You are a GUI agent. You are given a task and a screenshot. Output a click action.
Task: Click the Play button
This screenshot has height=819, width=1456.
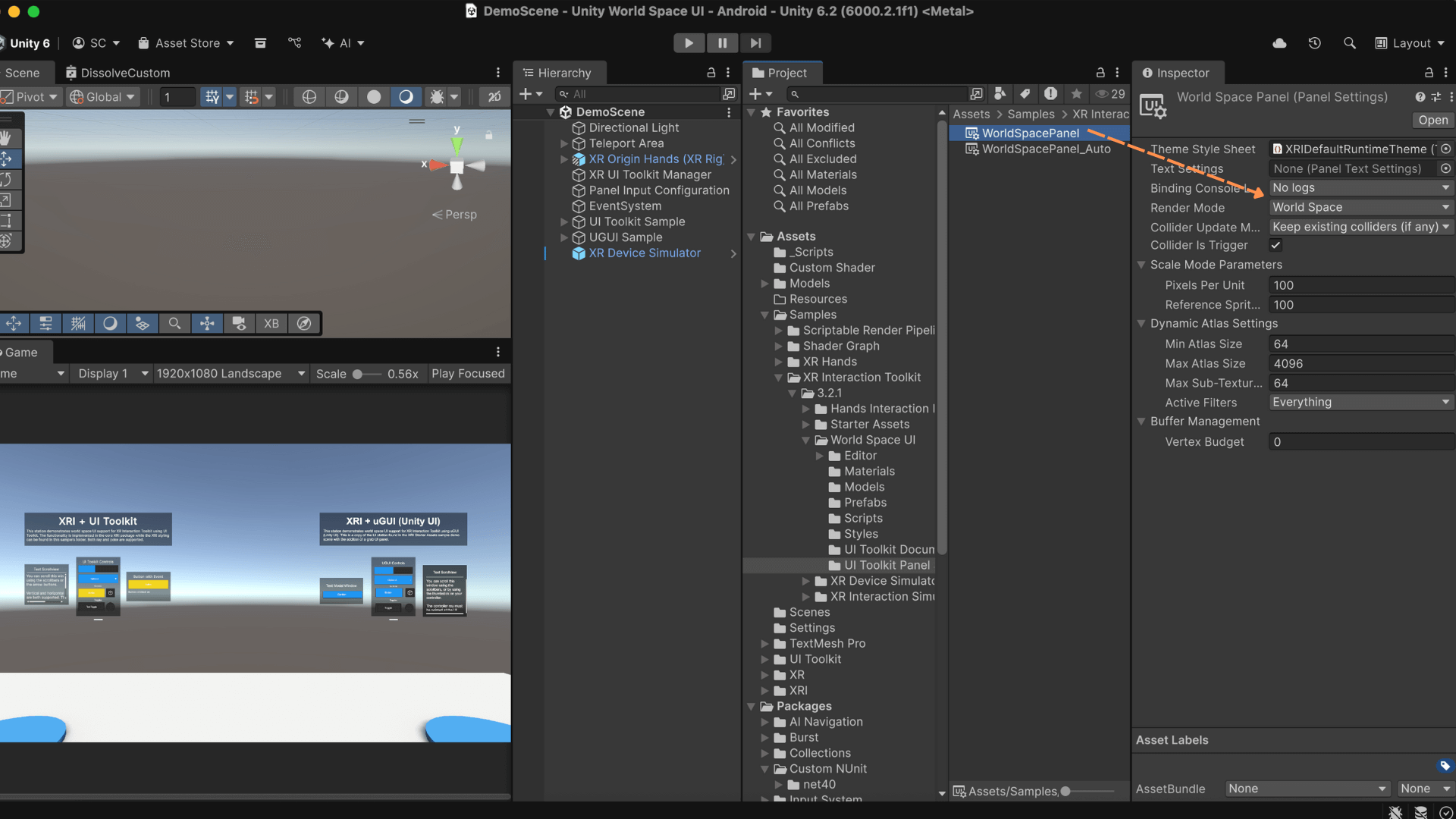(x=689, y=43)
